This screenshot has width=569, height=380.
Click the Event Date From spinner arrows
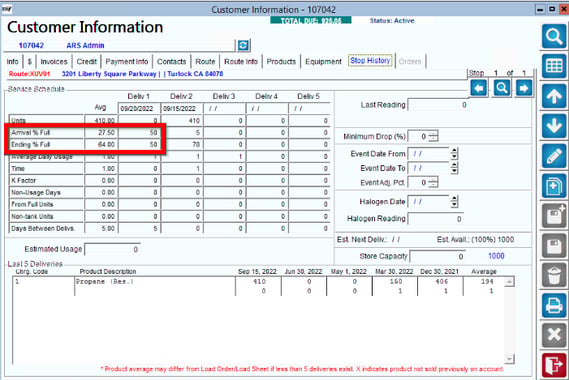[x=454, y=154]
